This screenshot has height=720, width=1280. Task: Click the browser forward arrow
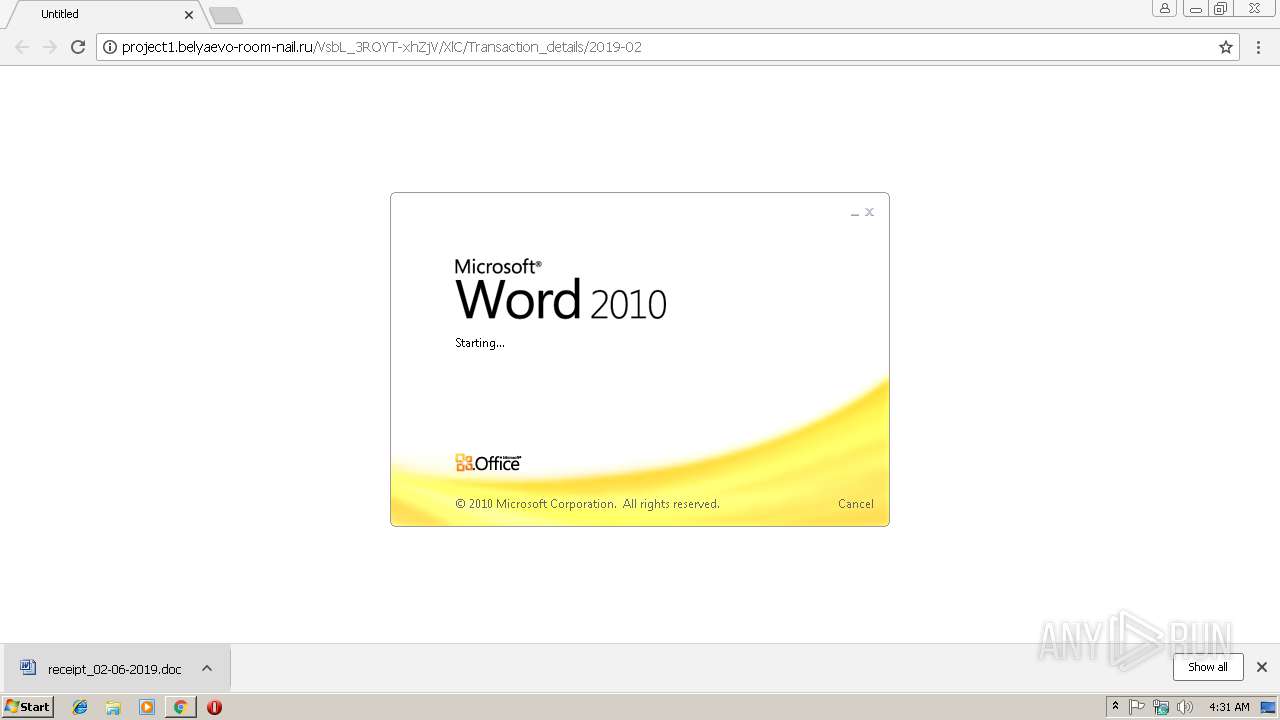coord(50,47)
